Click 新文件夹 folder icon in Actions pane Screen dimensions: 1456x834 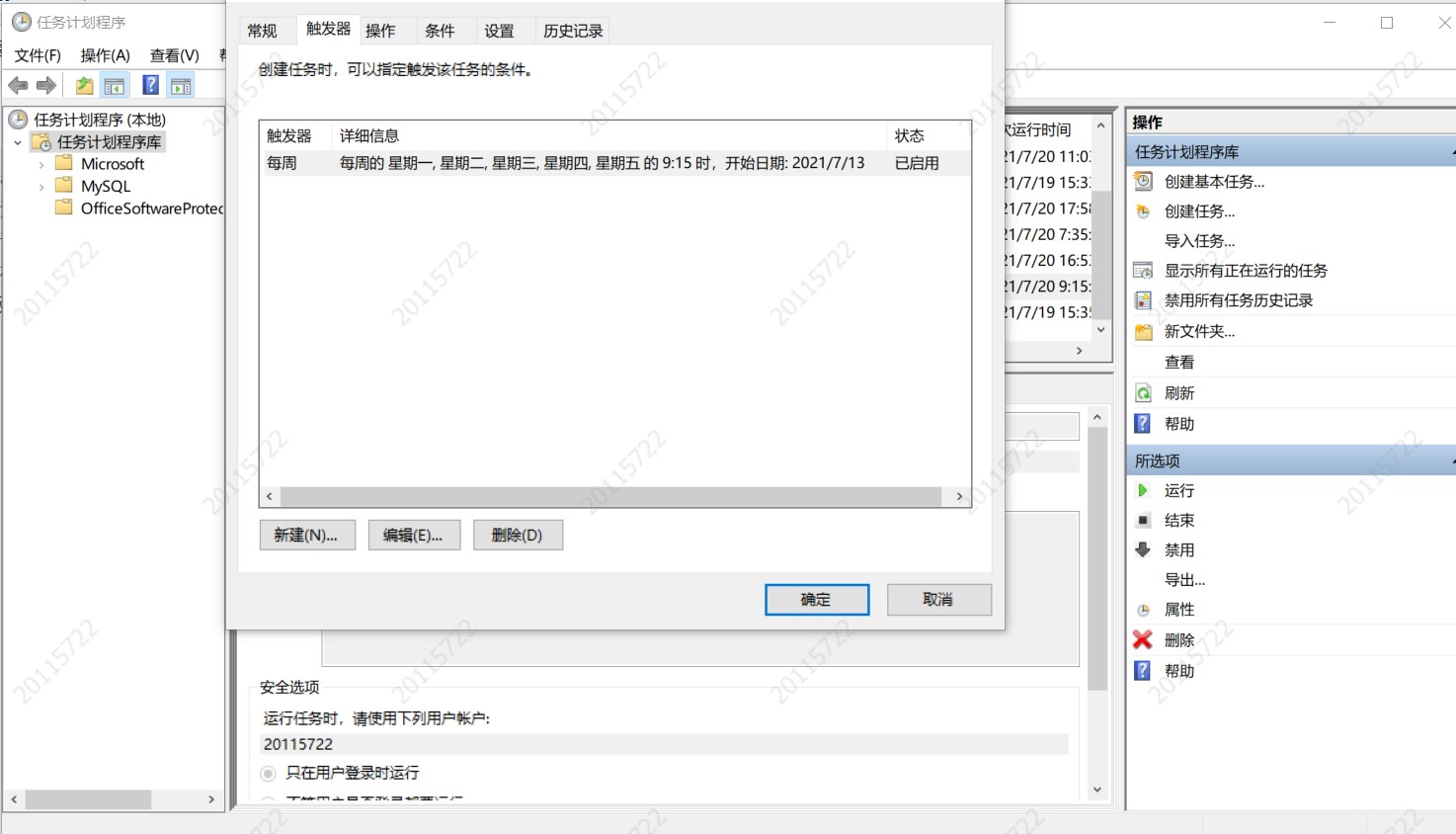[1143, 332]
